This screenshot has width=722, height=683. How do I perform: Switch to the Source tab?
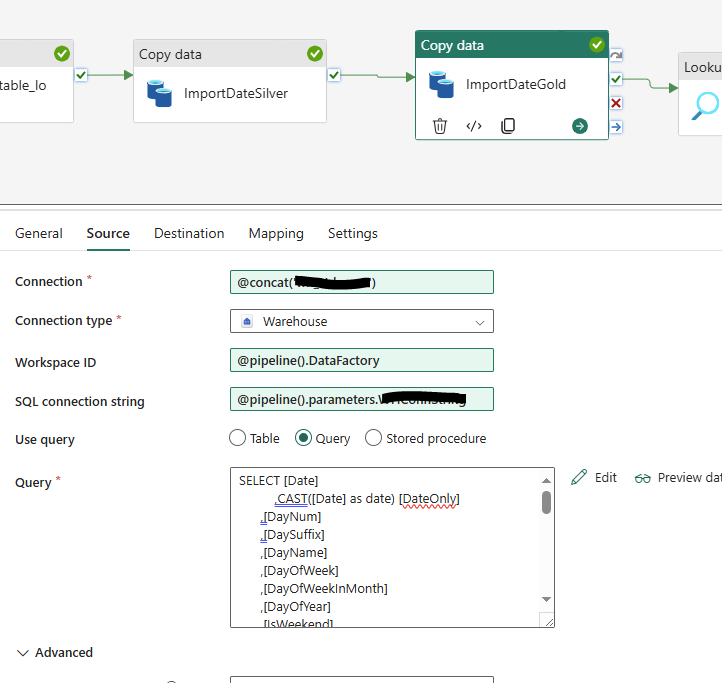[x=108, y=234]
